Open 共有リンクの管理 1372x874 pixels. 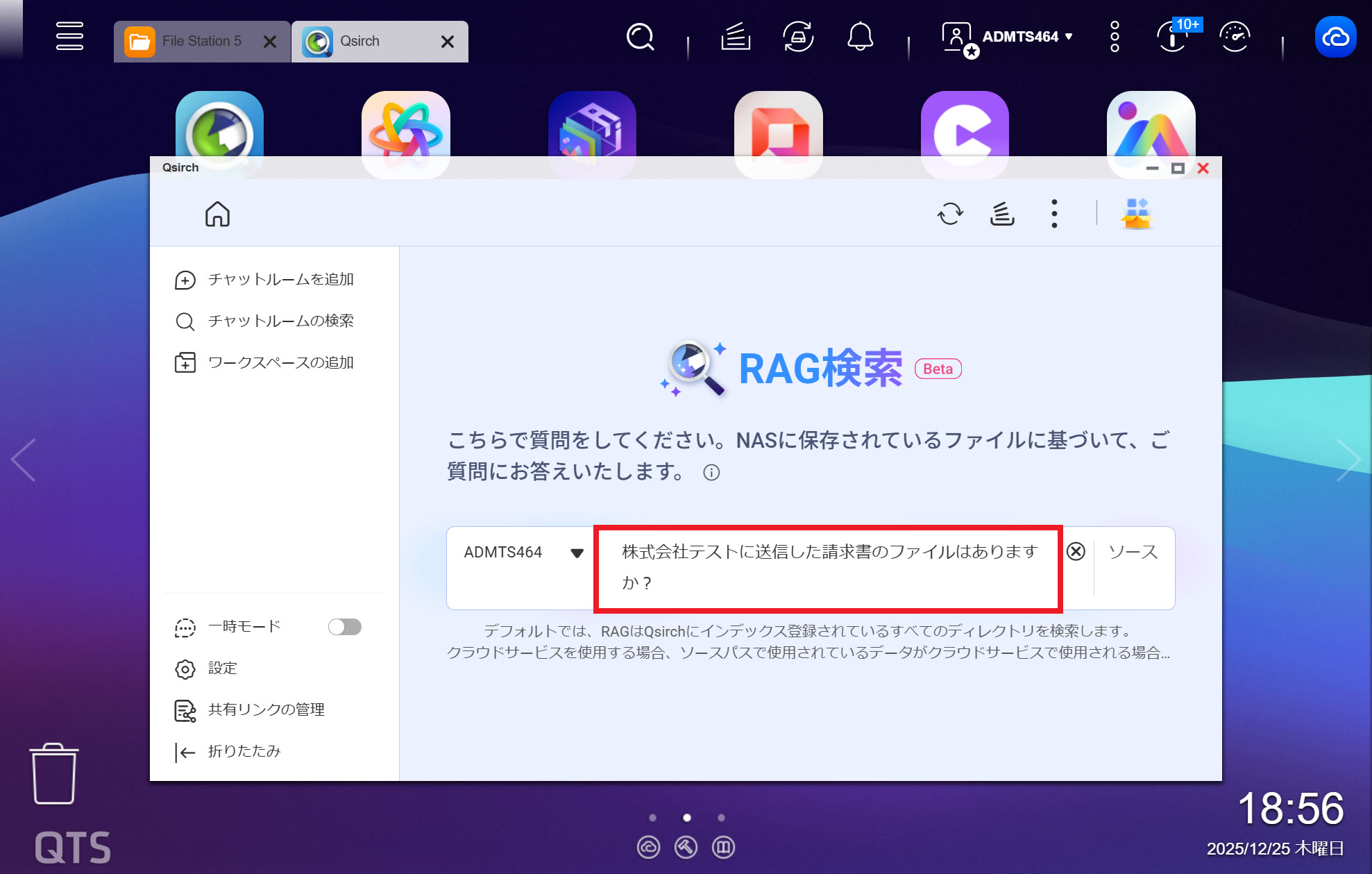(x=266, y=709)
